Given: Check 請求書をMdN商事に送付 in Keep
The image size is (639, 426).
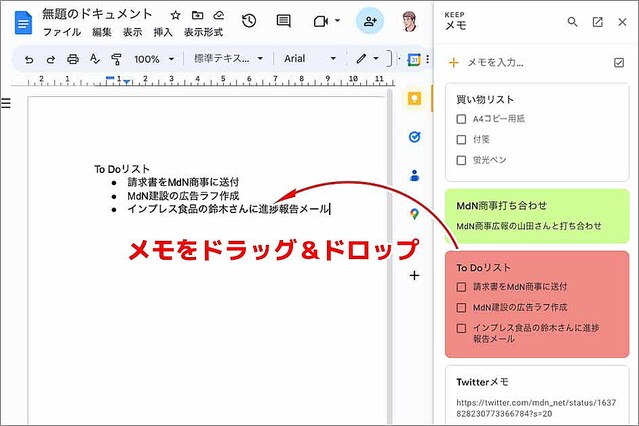Looking at the screenshot, I should tap(461, 287).
